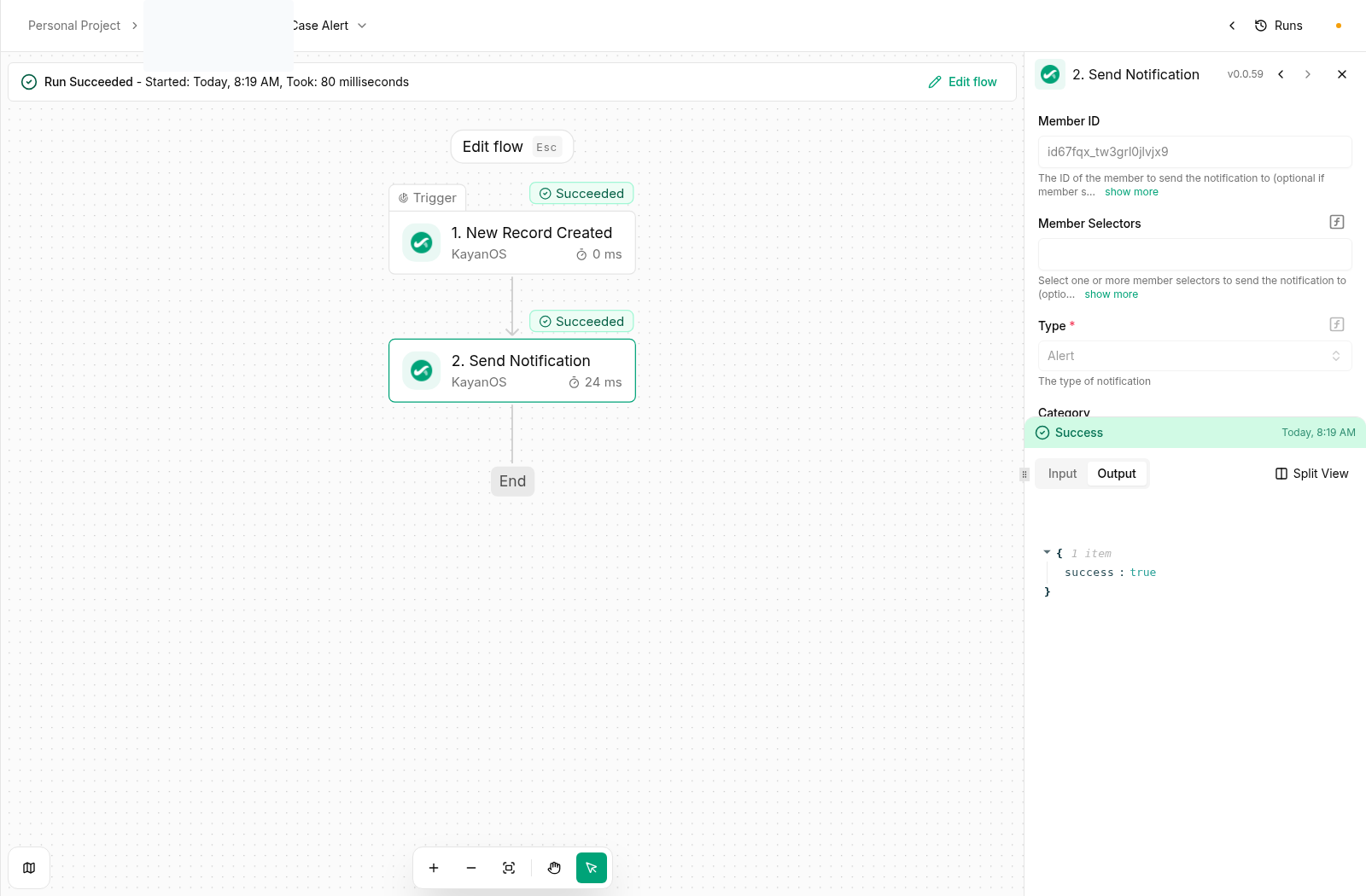
Task: Click the Edit flow Esc button
Action: [x=512, y=147]
